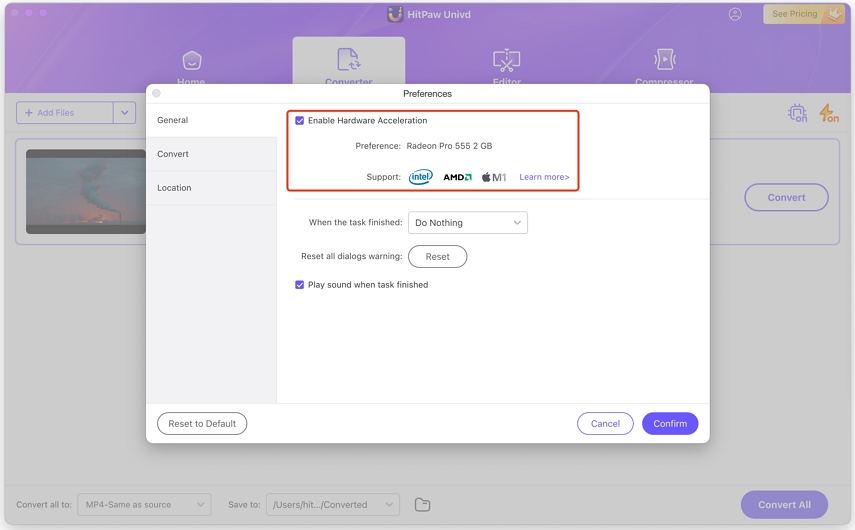Open the output folder icon
The height and width of the screenshot is (530, 855).
click(x=422, y=505)
